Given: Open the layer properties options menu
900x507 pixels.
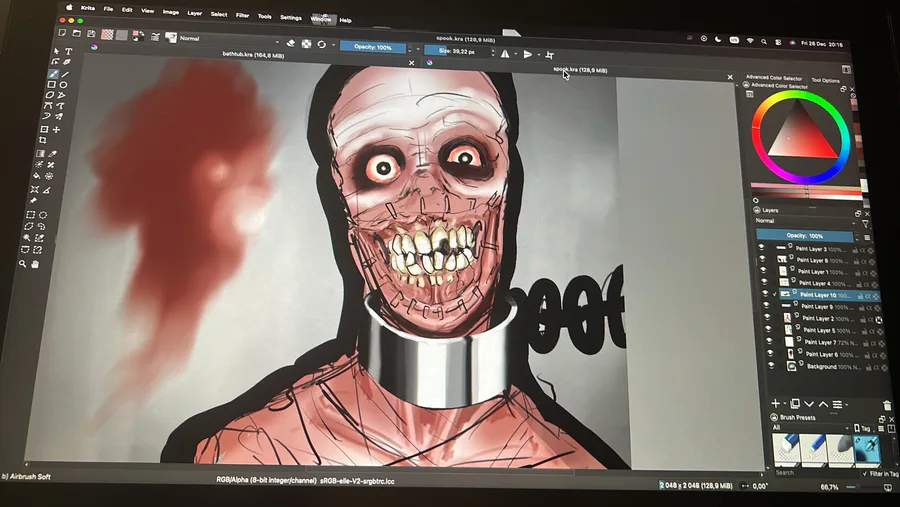Looking at the screenshot, I should [x=838, y=405].
